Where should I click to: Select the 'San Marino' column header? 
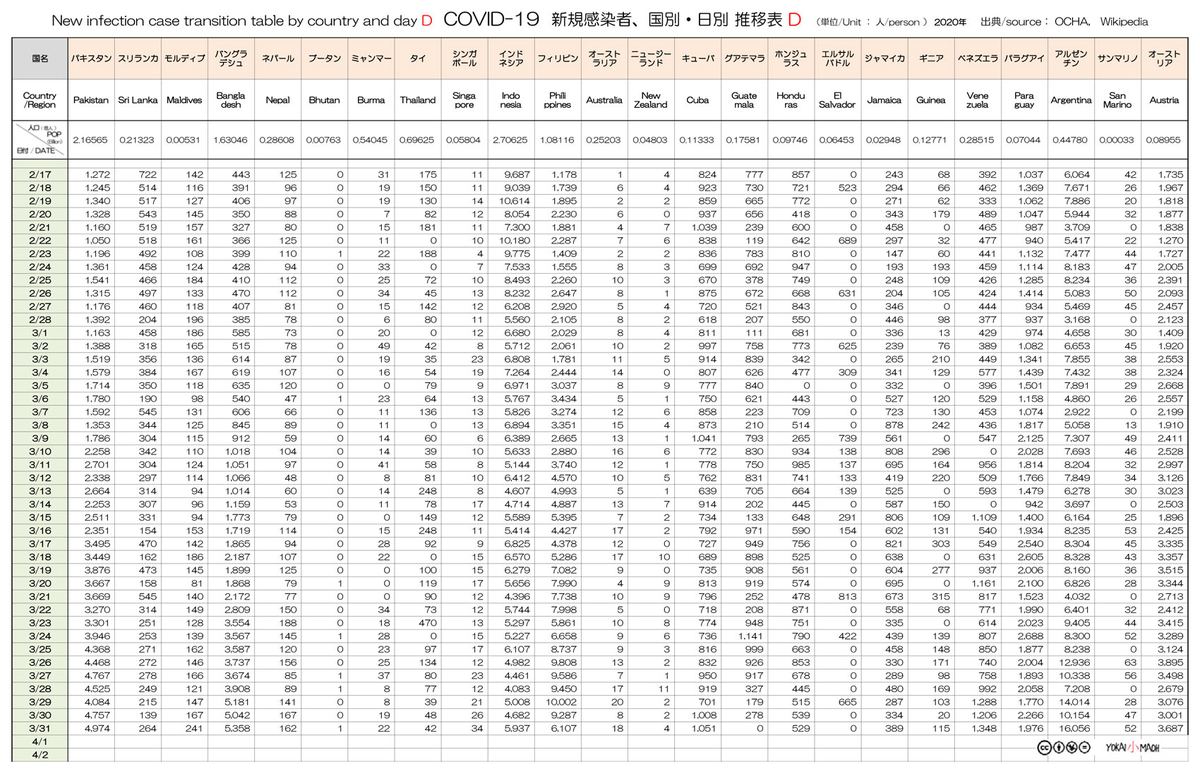[1118, 101]
